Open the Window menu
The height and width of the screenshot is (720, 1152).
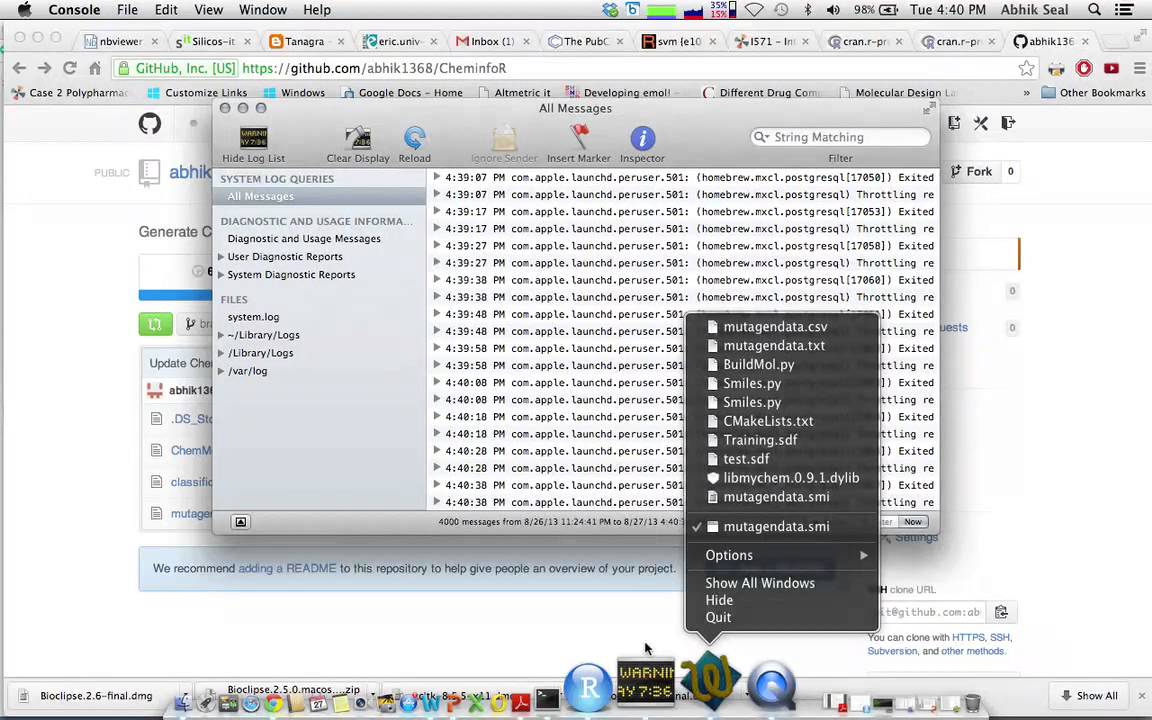263,10
